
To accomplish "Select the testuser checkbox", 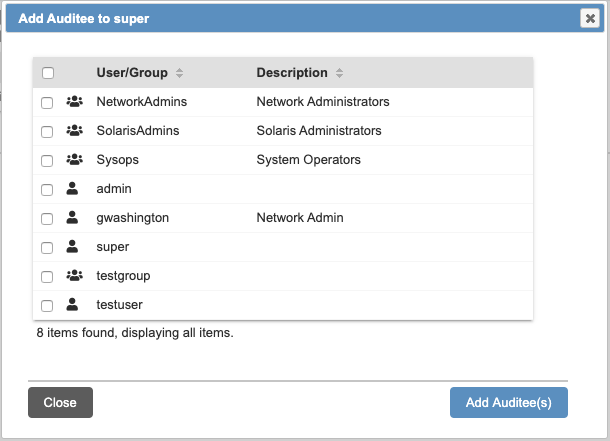I will pos(47,306).
